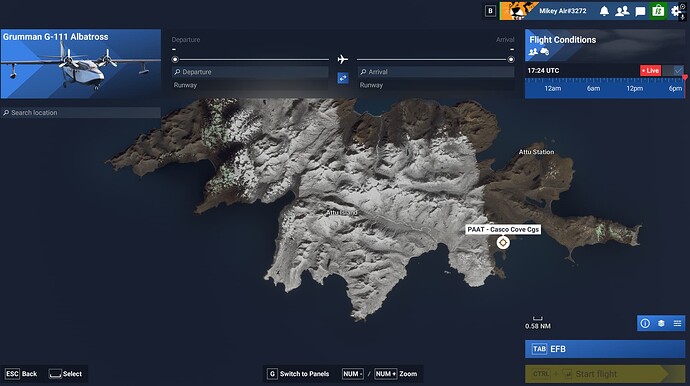Enable the Live time button
690x386 pixels.
(x=650, y=70)
